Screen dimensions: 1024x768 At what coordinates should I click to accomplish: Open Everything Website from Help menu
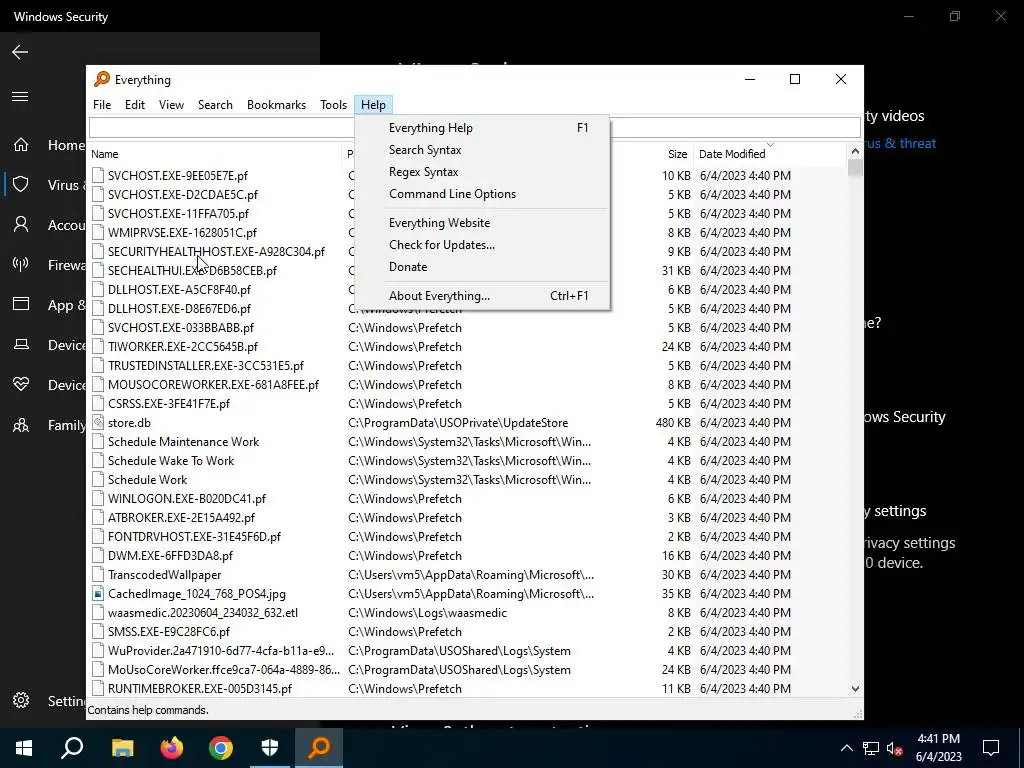pyautogui.click(x=483, y=223)
